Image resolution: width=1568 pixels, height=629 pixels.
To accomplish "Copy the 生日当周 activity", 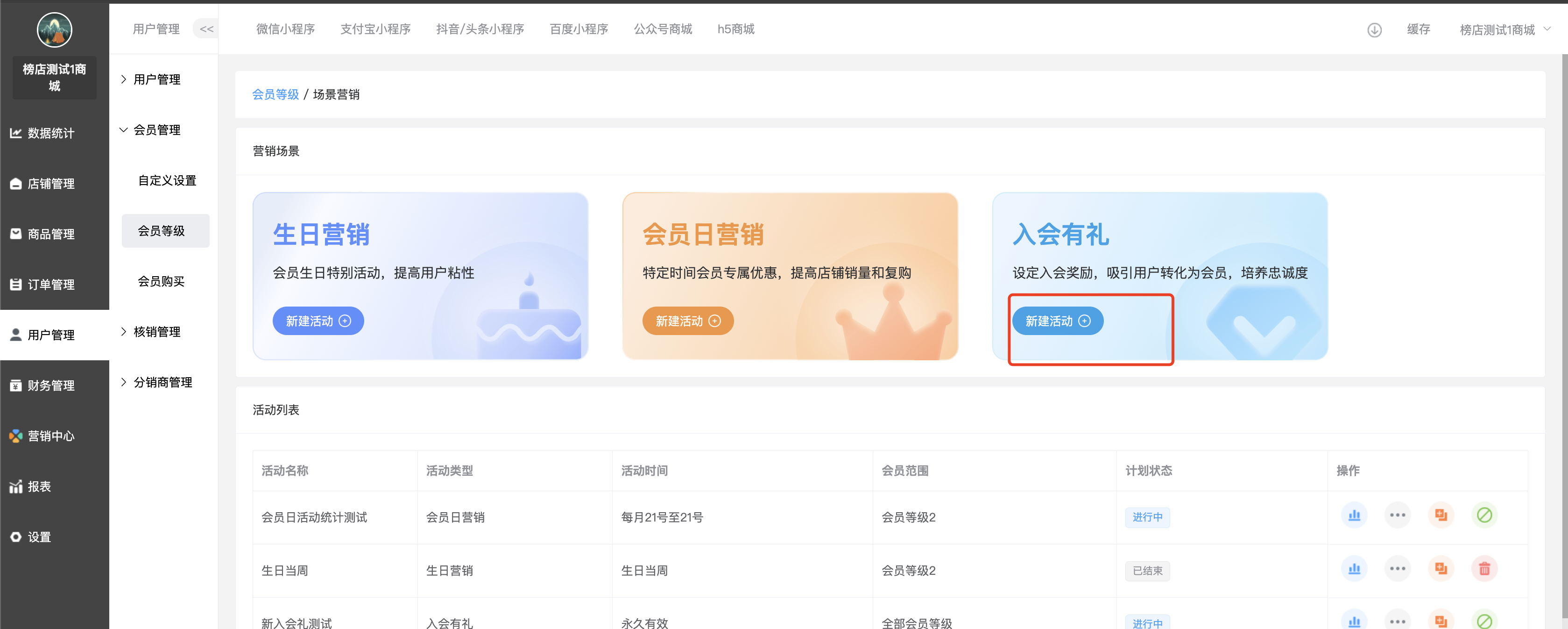I will point(1440,569).
